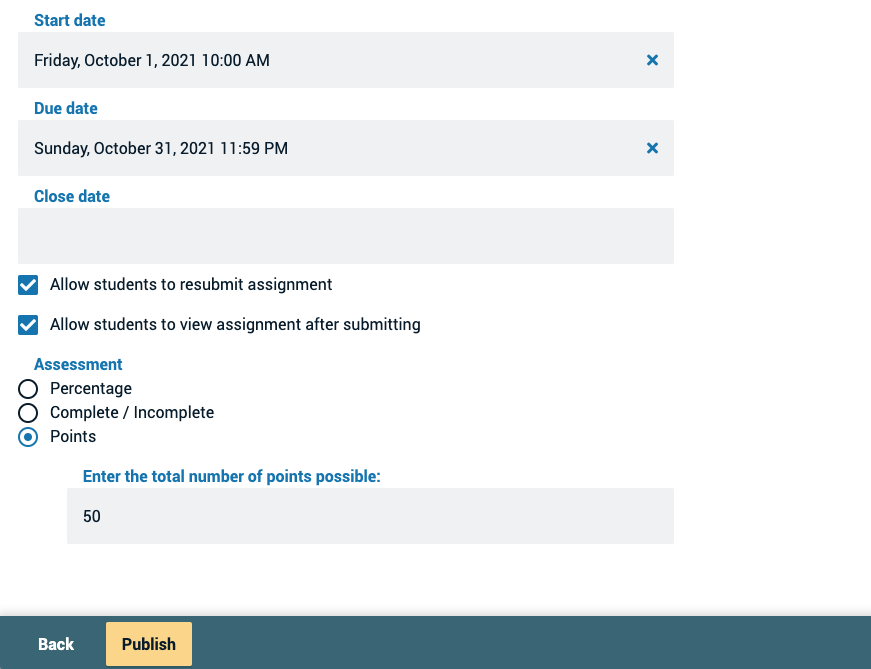
Task: Publish the assignment
Action: [149, 644]
